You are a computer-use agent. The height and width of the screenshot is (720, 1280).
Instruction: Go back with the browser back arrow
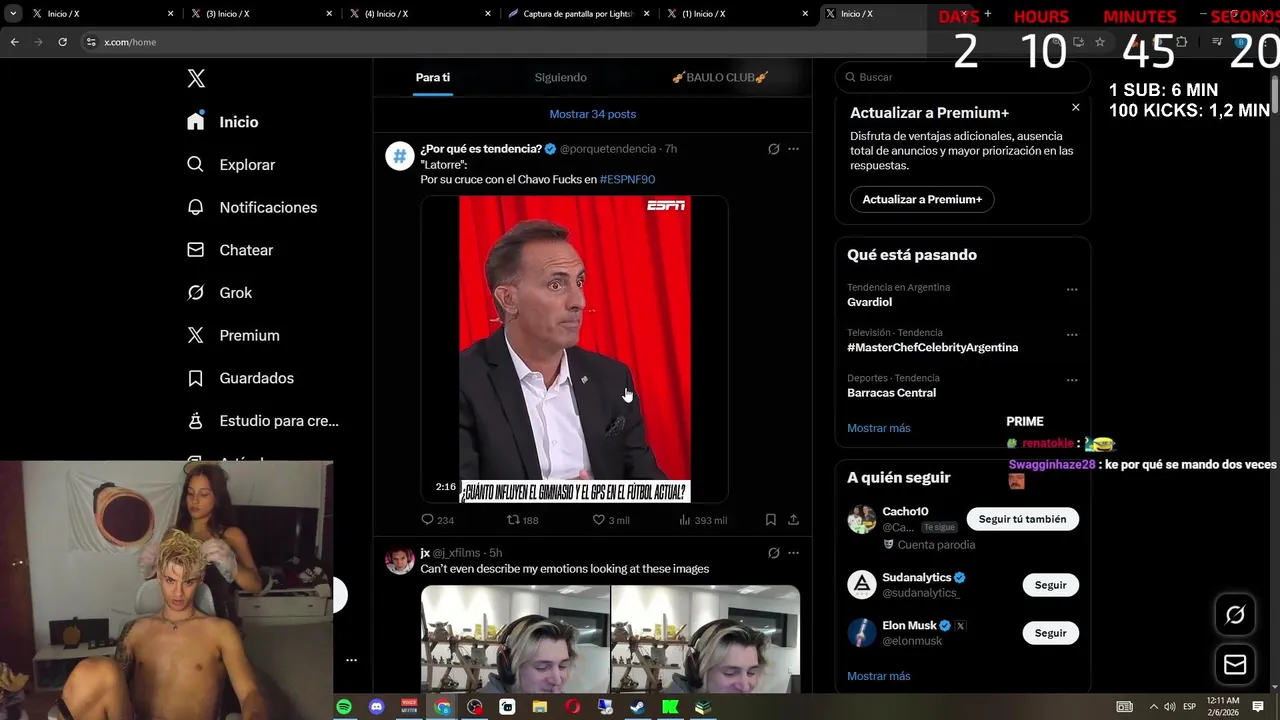pyautogui.click(x=15, y=42)
